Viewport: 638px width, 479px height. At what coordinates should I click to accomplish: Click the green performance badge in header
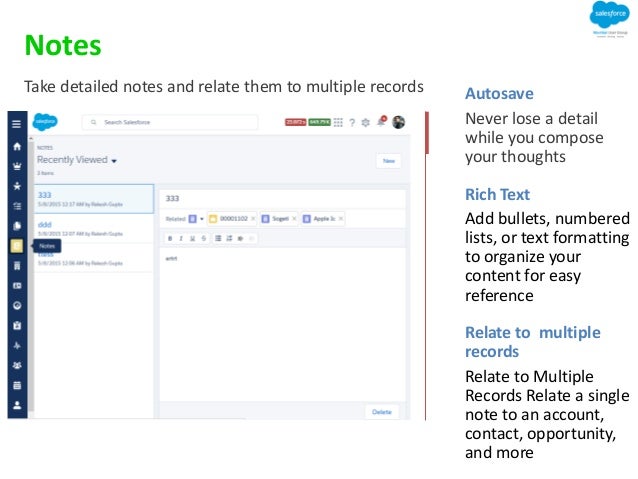coord(319,122)
